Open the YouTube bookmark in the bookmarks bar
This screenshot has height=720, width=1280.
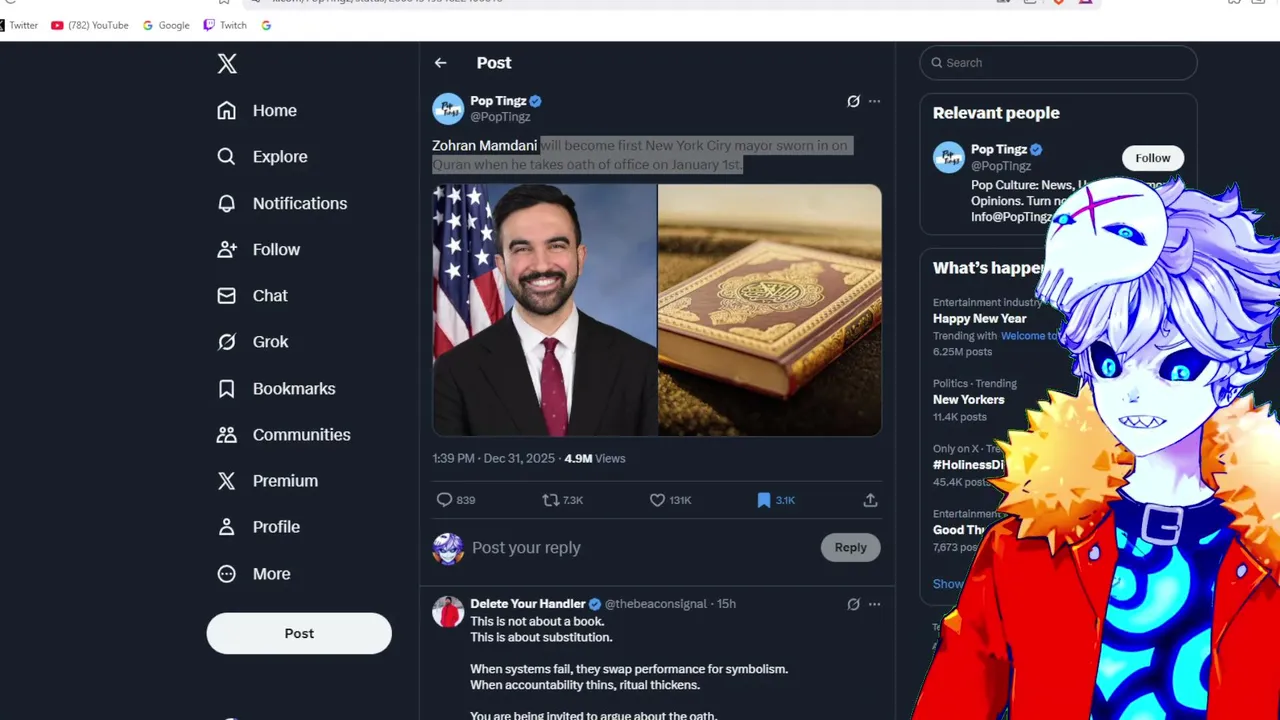pos(90,25)
